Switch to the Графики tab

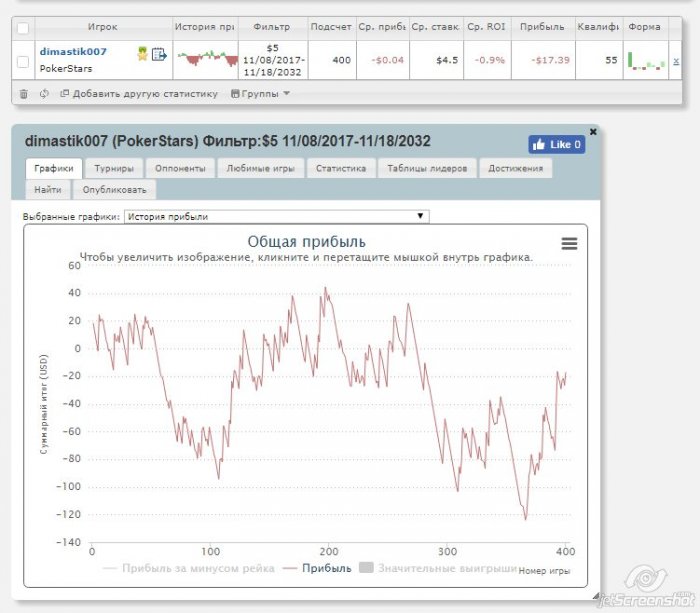pyautogui.click(x=54, y=168)
